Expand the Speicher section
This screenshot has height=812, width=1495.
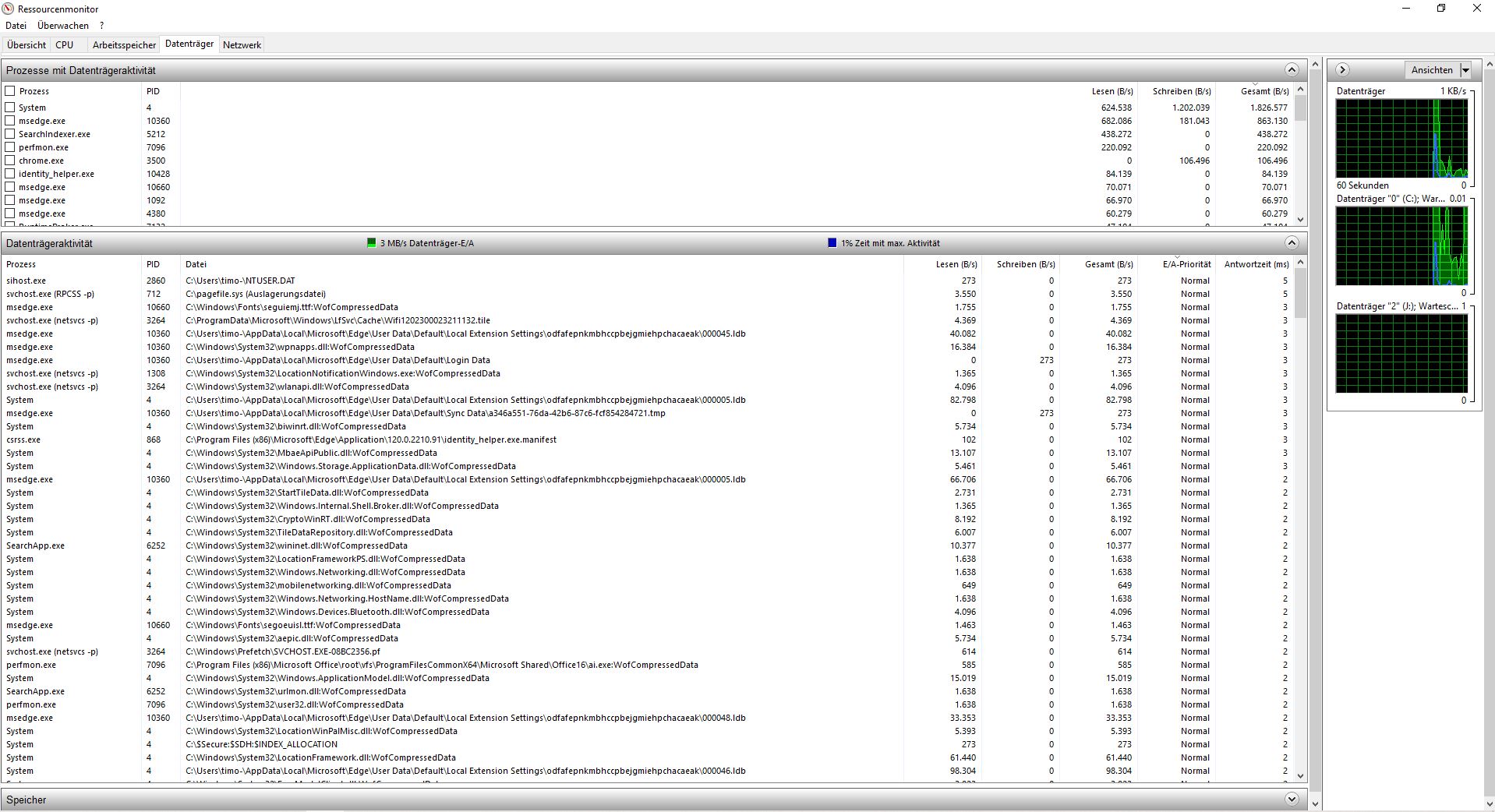[x=1292, y=800]
